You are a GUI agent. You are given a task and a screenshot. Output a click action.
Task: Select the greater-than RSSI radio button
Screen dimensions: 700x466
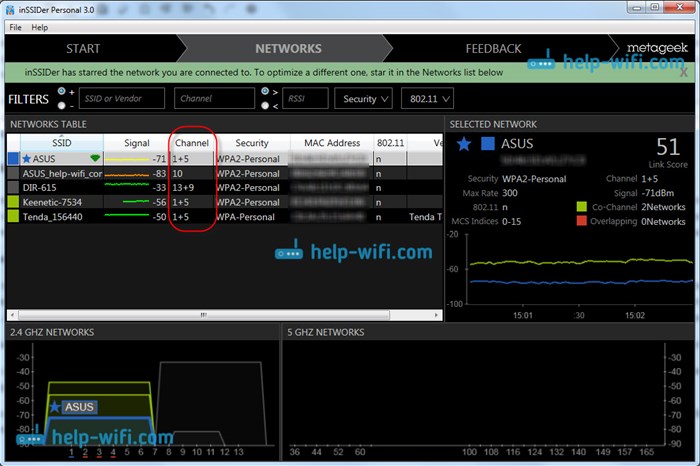pos(265,91)
